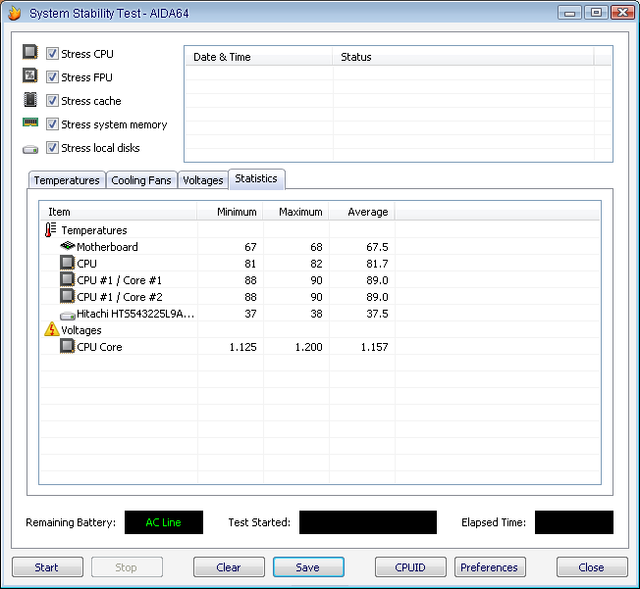The height and width of the screenshot is (589, 640).
Task: Toggle the Stress cache checkbox
Action: pos(52,101)
